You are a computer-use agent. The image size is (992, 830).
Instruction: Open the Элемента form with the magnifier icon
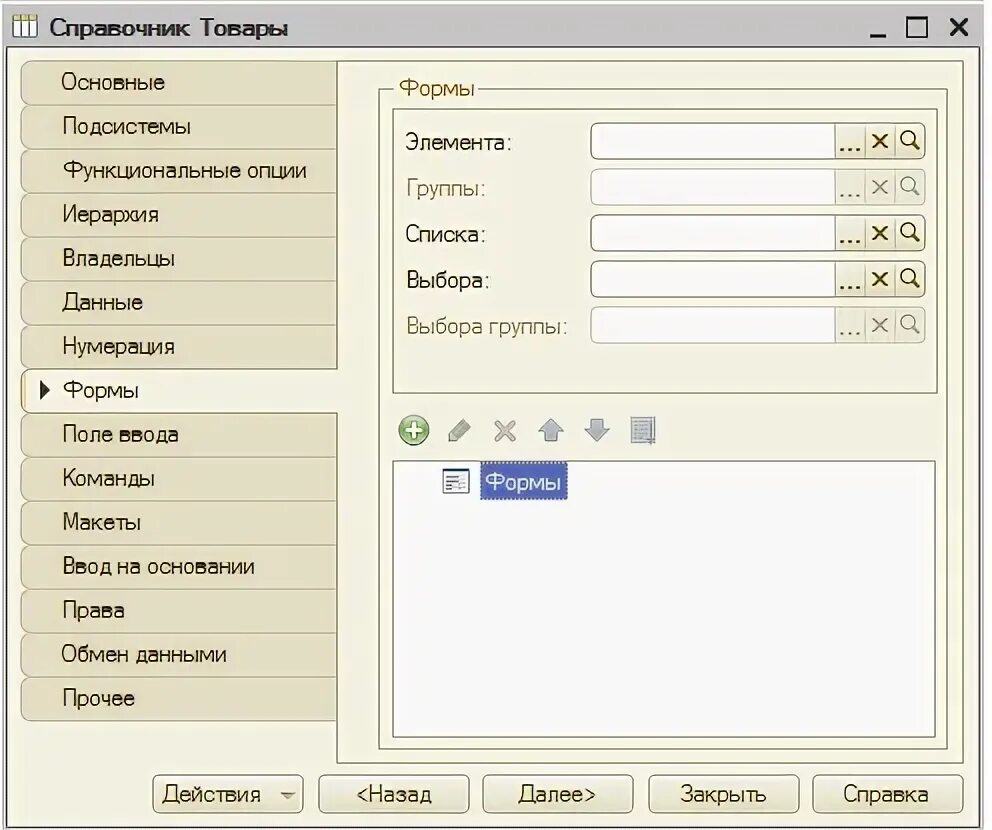[x=910, y=141]
